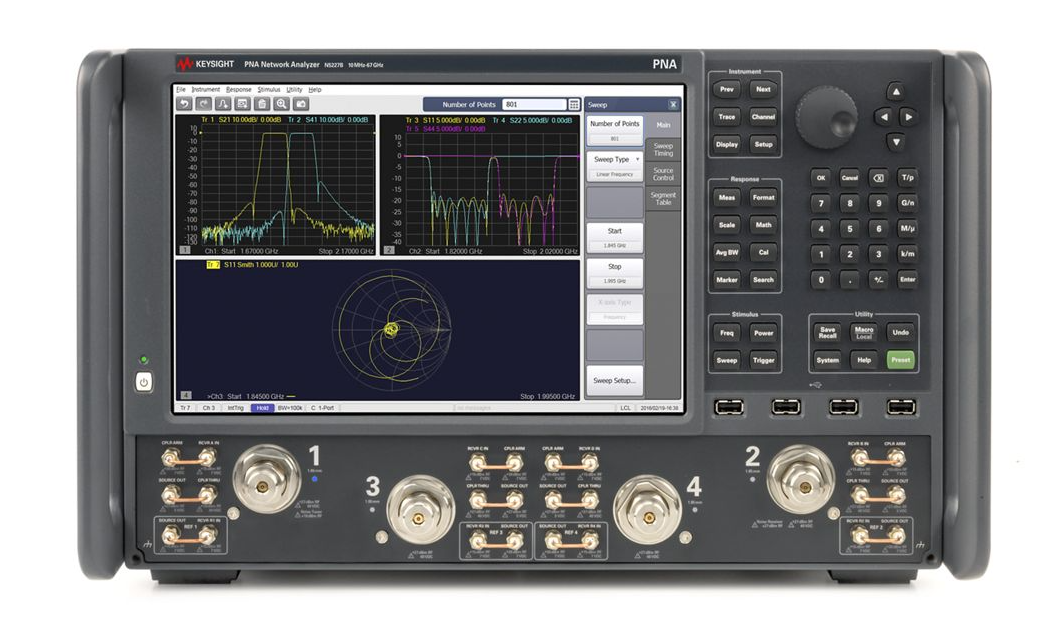Screen dimensions: 1042x636
Task: Open the Help menu
Action: tap(315, 89)
